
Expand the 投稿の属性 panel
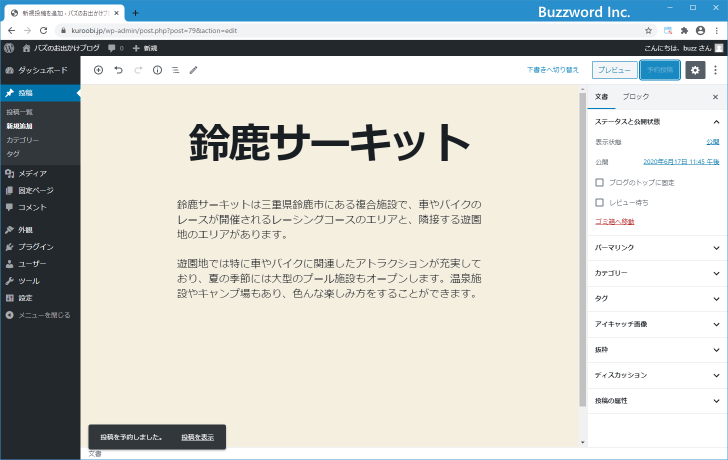[x=656, y=401]
